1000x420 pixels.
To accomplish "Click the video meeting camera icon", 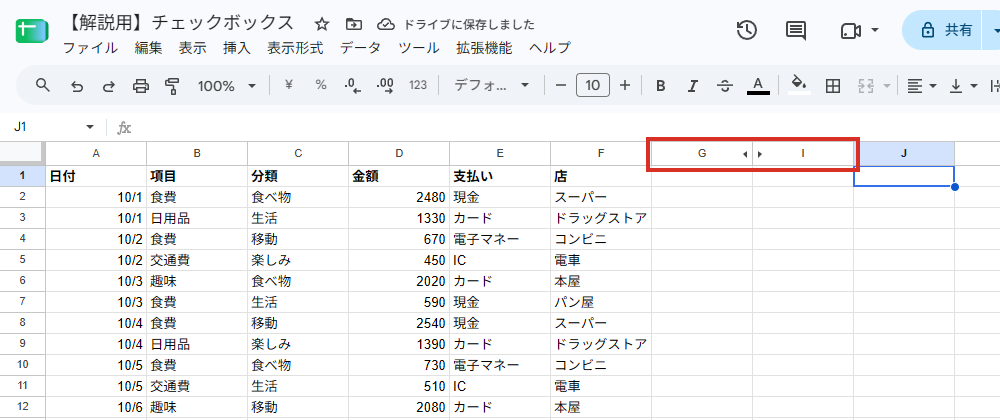I will [851, 31].
